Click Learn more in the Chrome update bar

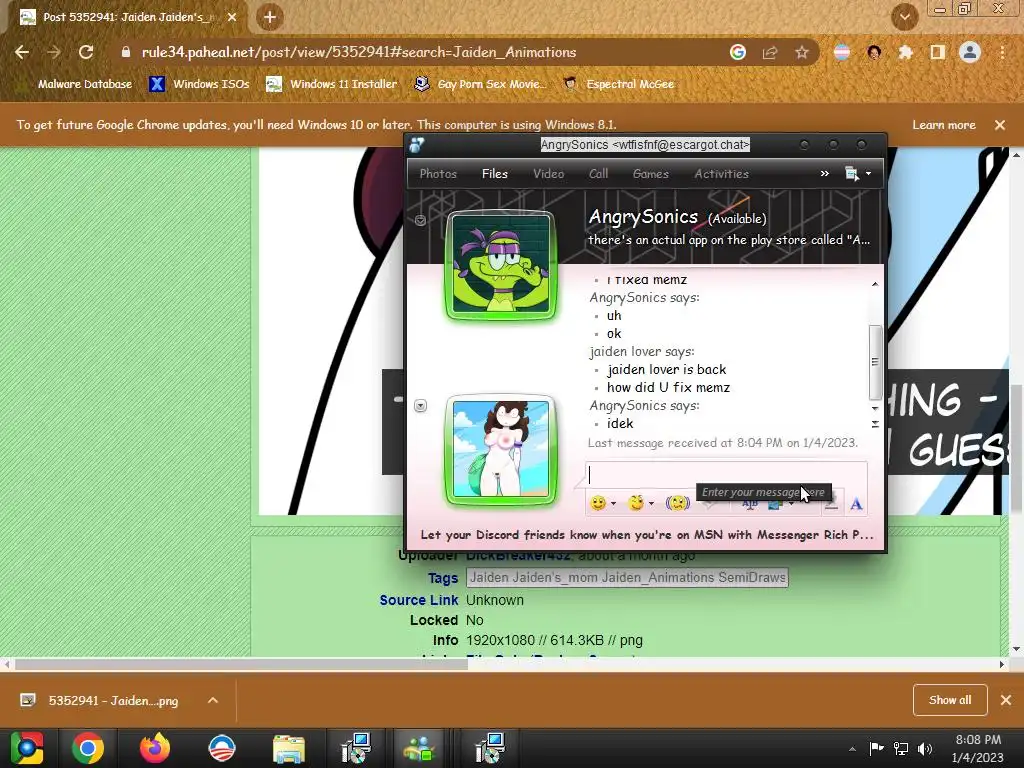coord(944,125)
